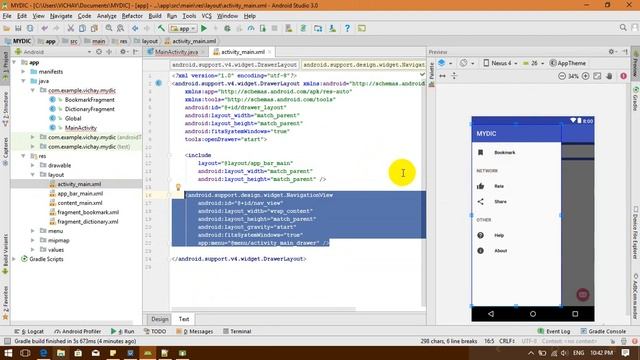The image size is (640, 360).
Task: Open the Preview panel settings gear
Action: (611, 51)
